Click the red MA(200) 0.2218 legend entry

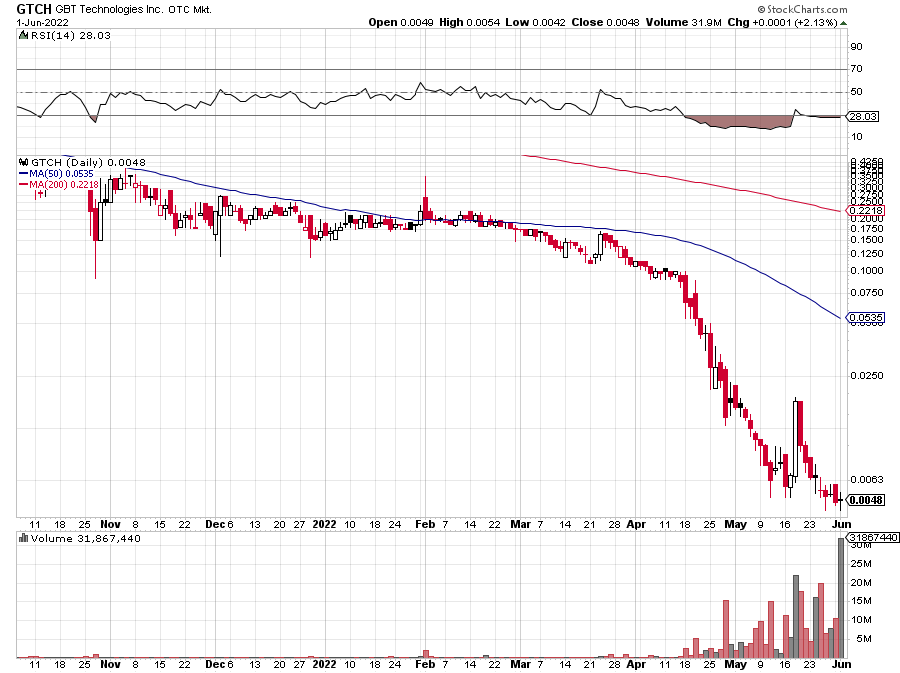click(x=59, y=184)
